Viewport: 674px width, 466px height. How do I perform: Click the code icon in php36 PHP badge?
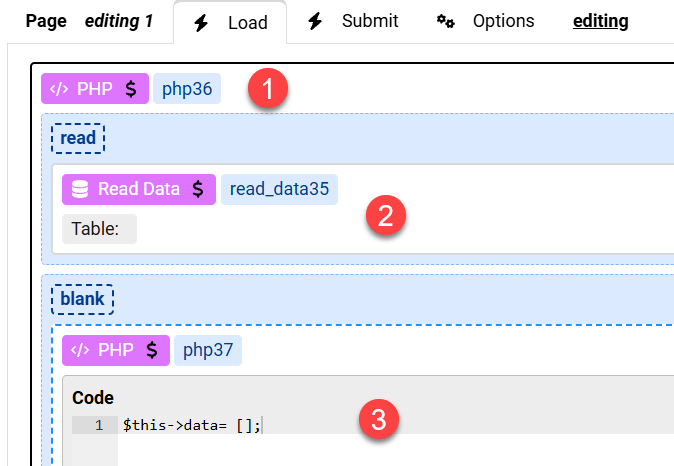click(59, 89)
